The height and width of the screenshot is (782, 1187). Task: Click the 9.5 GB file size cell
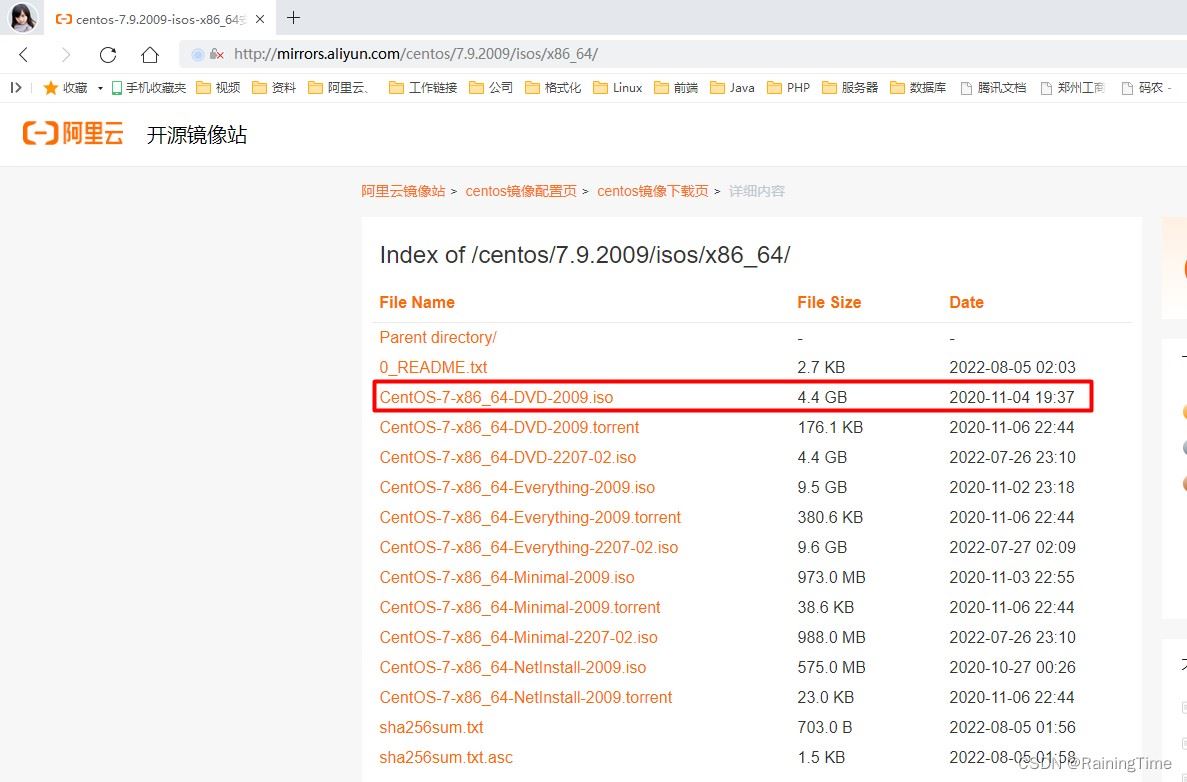822,488
